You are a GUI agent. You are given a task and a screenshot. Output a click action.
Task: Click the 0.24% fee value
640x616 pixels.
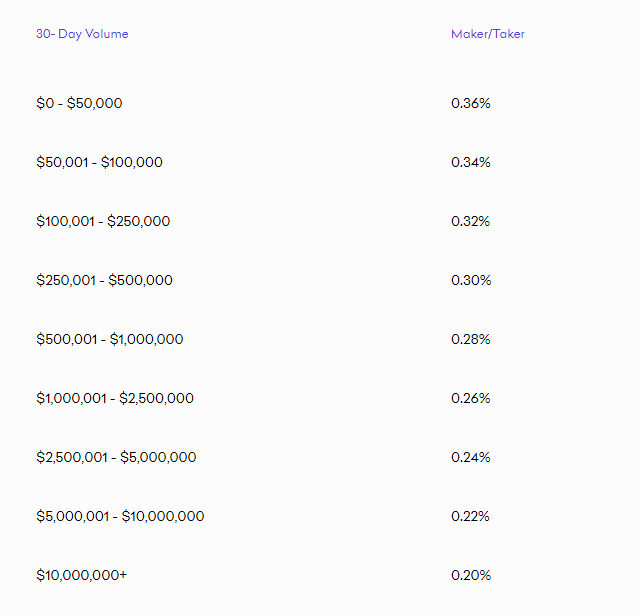pos(471,457)
